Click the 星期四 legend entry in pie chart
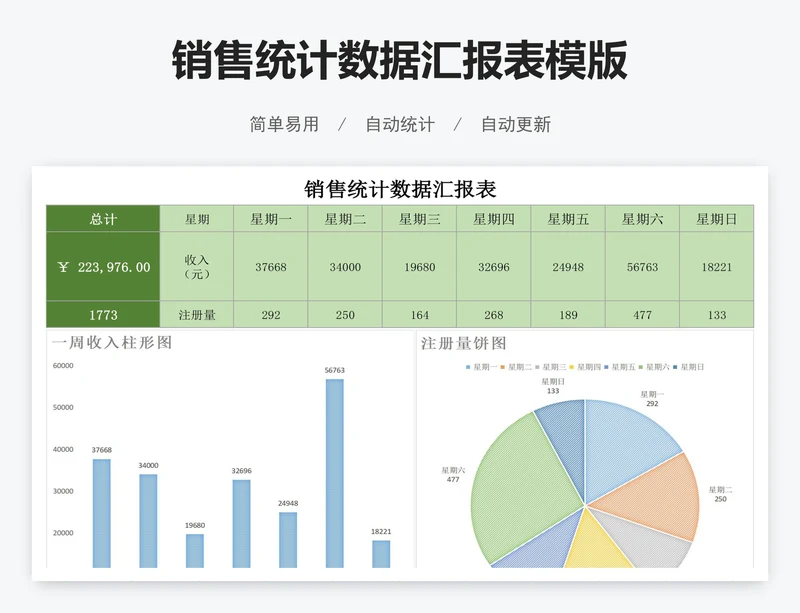The width and height of the screenshot is (800, 613). pyautogui.click(x=585, y=367)
